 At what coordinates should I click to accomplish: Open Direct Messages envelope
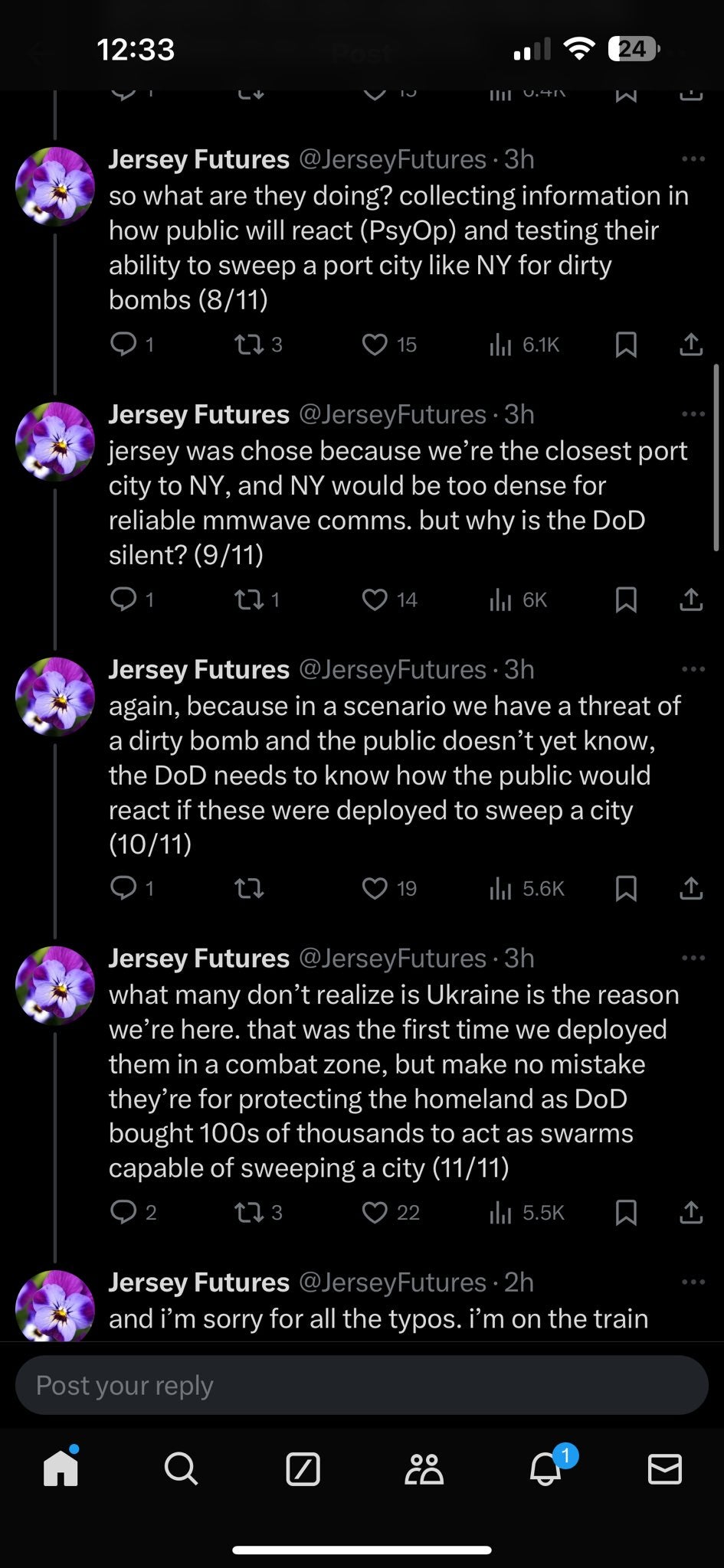(x=664, y=1469)
